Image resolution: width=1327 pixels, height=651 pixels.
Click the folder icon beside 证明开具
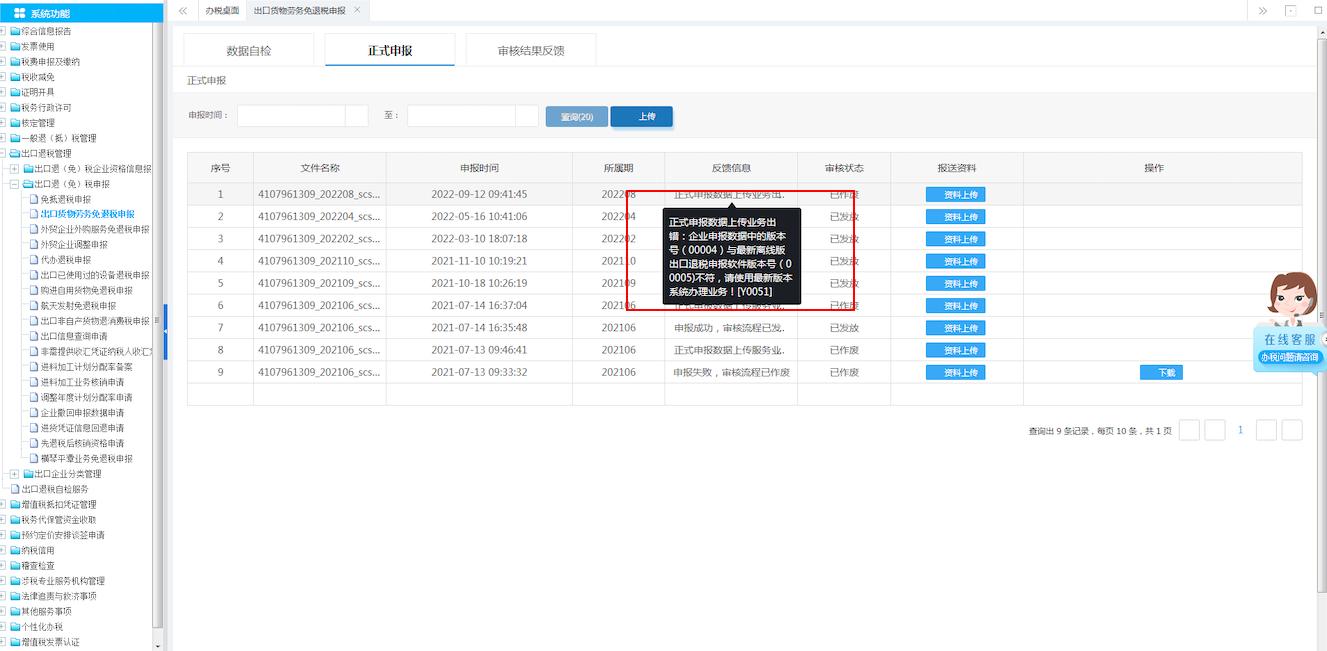15,92
